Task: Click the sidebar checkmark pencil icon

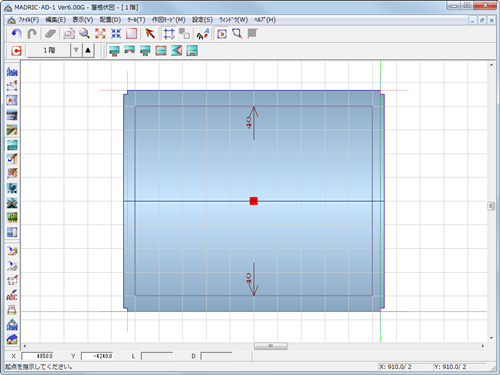Action: tap(12, 159)
